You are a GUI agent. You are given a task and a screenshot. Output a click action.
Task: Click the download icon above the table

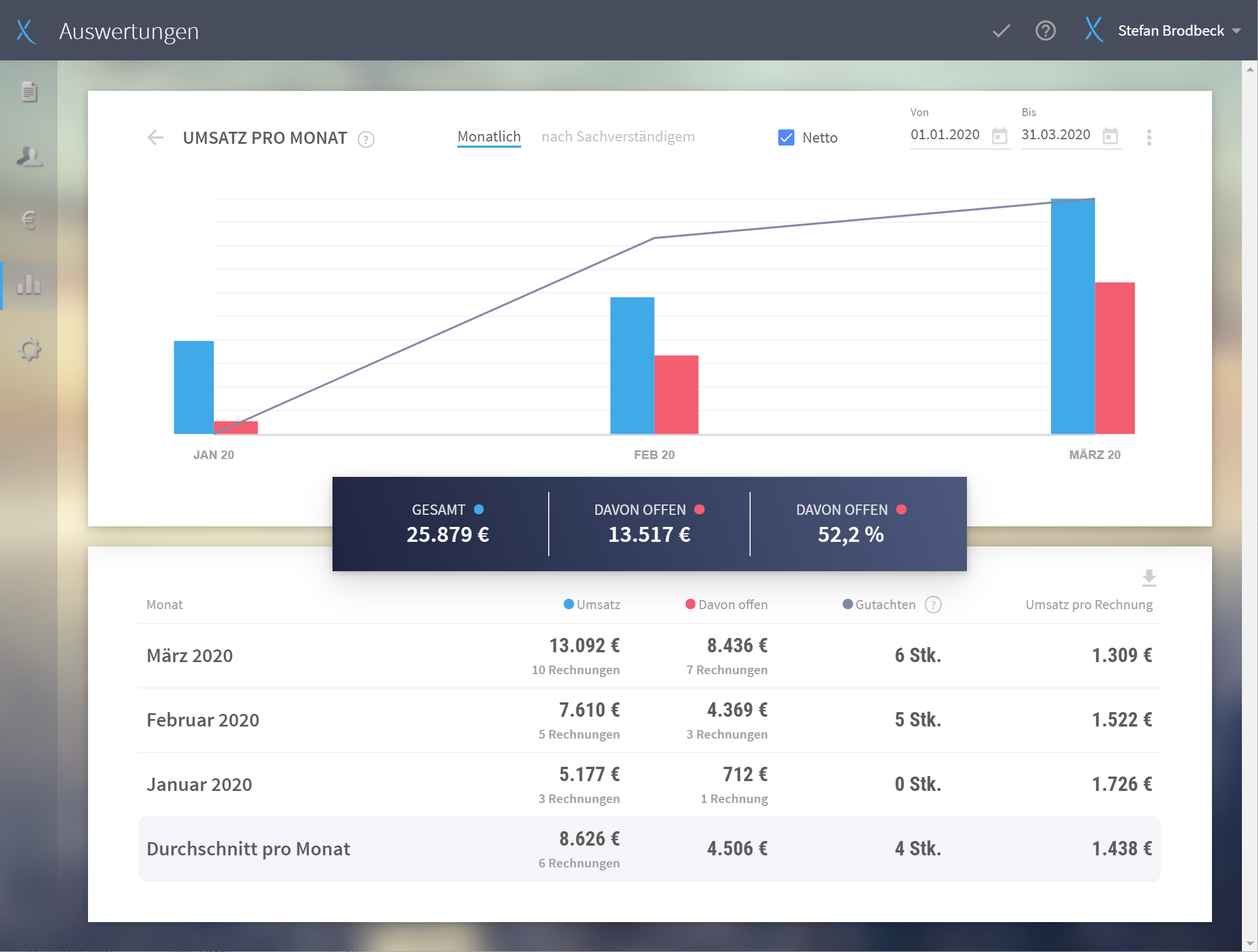click(x=1149, y=578)
